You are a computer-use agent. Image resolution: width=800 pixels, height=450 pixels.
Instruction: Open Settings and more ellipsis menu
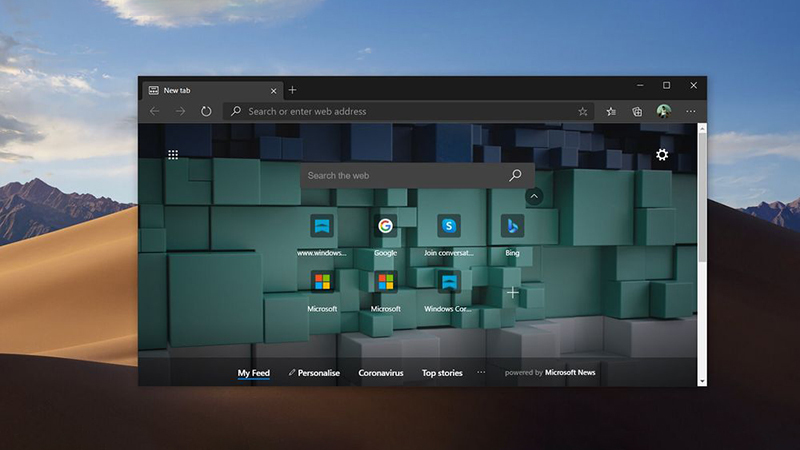coord(691,111)
